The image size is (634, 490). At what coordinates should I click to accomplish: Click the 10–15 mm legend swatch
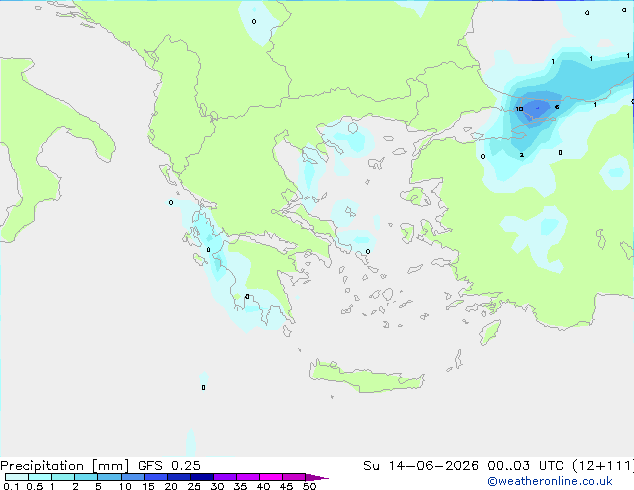132,477
